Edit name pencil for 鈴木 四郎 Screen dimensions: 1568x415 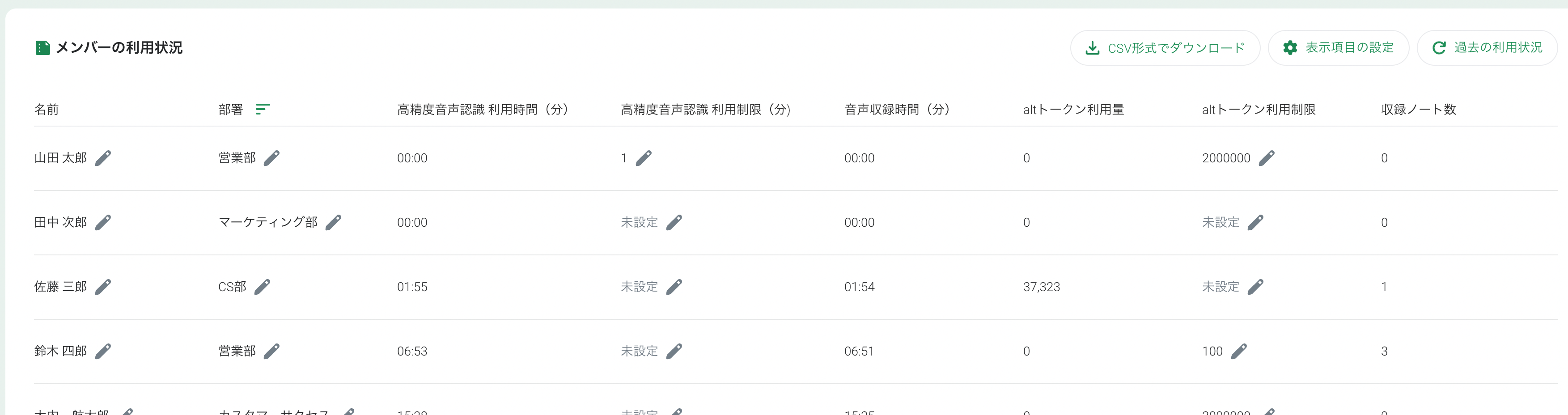(103, 351)
